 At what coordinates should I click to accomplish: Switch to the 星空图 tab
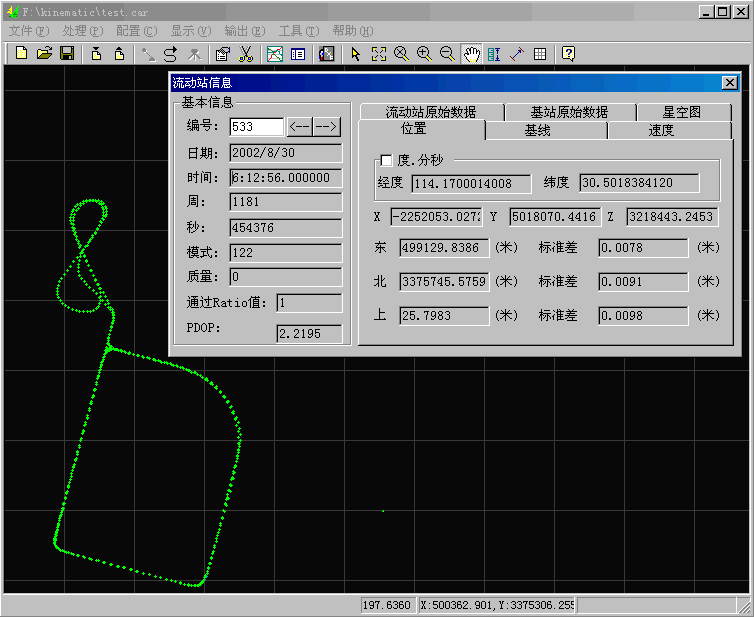(682, 112)
